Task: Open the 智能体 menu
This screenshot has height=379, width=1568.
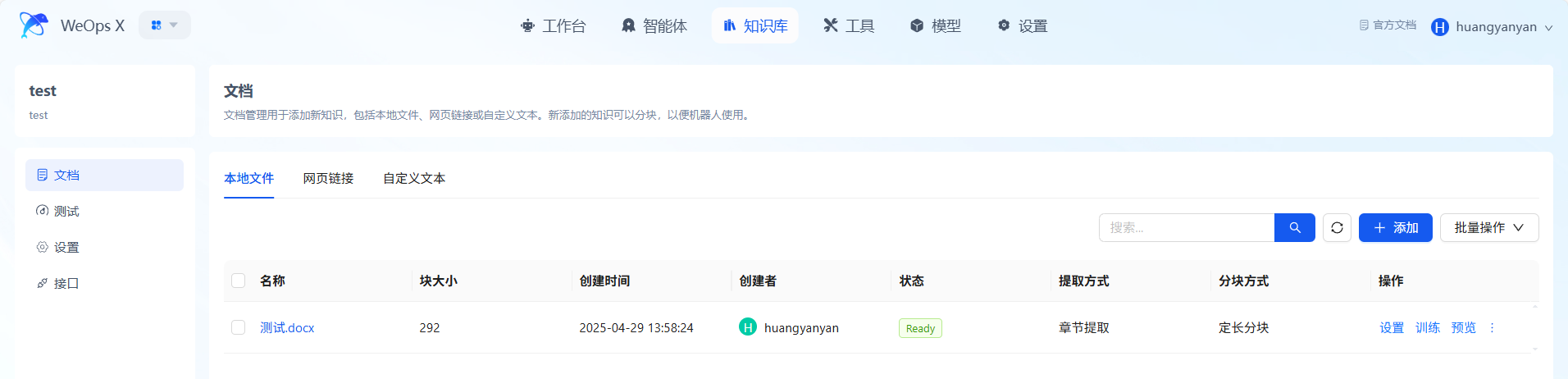Action: click(654, 26)
